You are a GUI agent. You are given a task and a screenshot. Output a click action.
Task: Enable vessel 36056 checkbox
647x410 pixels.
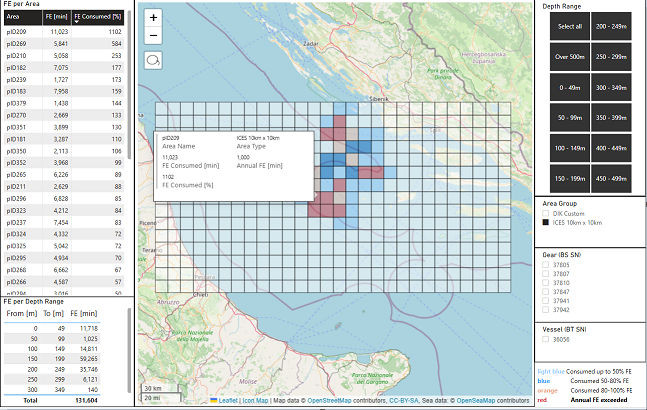point(544,337)
